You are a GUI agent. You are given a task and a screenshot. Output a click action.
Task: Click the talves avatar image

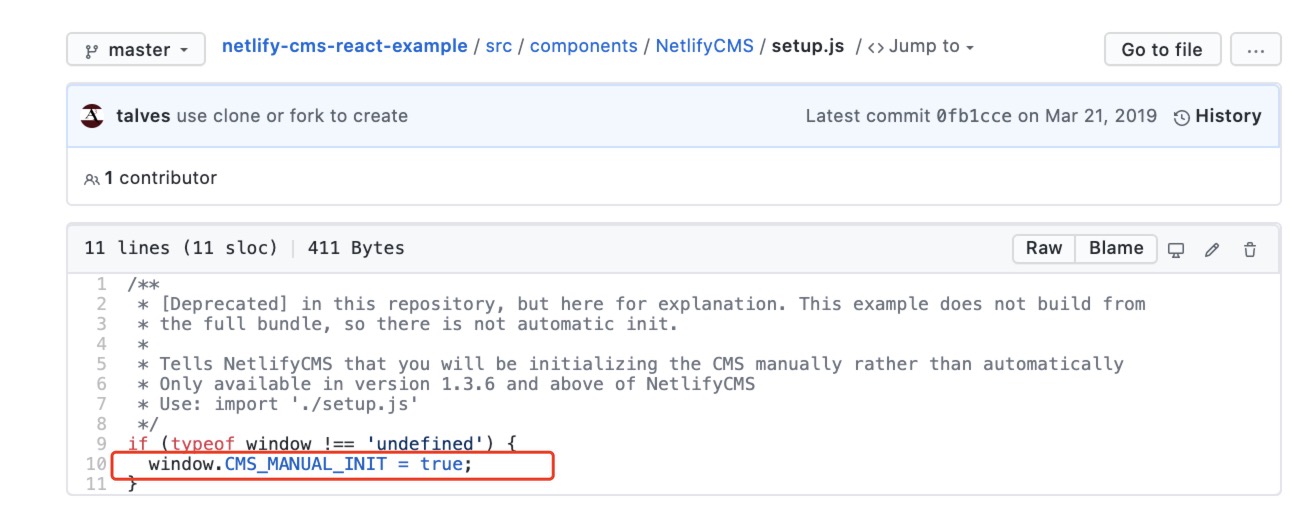point(92,115)
